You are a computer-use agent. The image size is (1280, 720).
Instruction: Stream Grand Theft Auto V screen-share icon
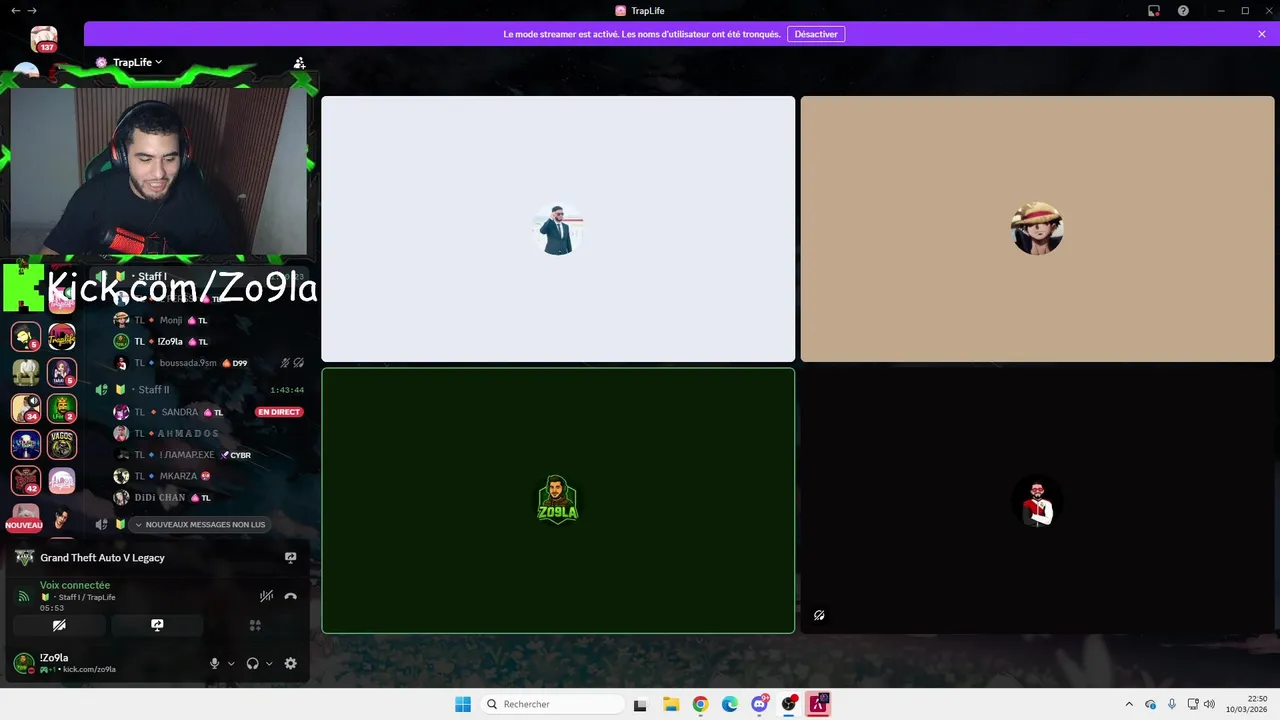(291, 558)
